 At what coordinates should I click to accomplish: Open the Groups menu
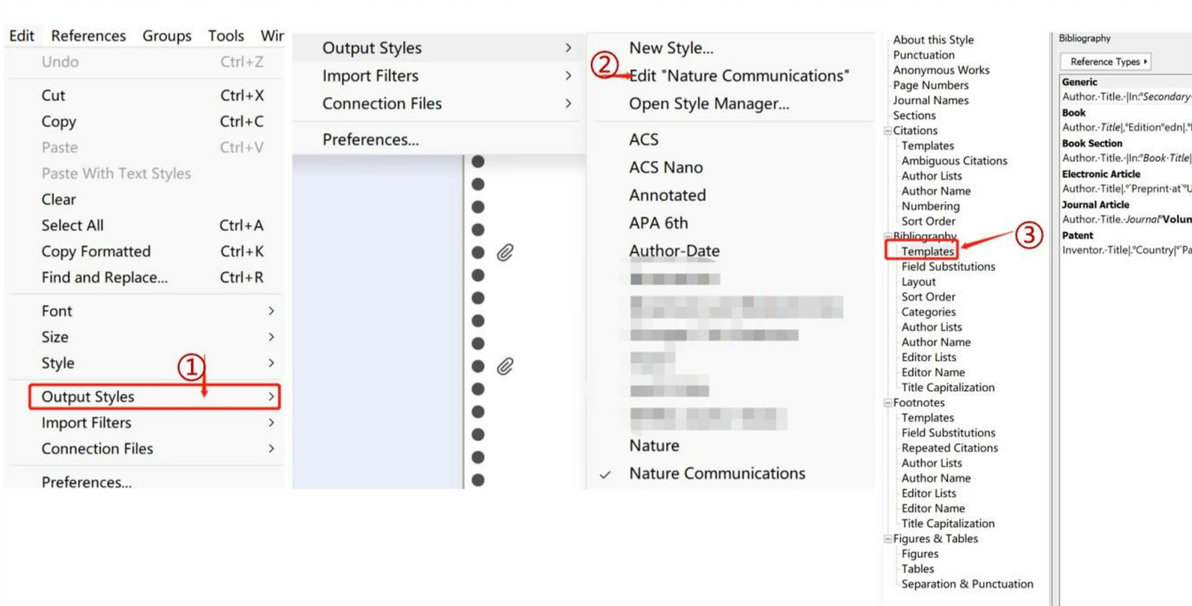[x=166, y=36]
